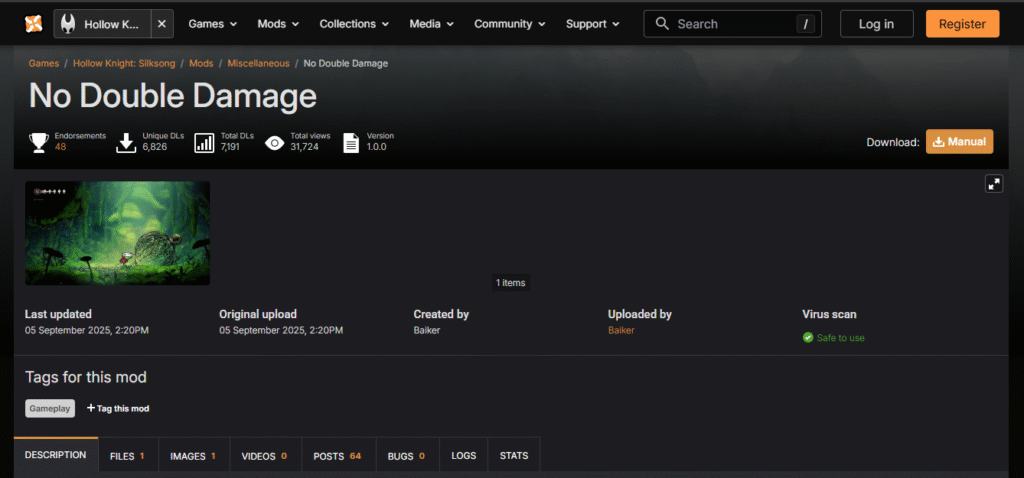Open Hollow Knight: Silksong breadcrumb link
Image resolution: width=1024 pixels, height=478 pixels.
tap(124, 63)
